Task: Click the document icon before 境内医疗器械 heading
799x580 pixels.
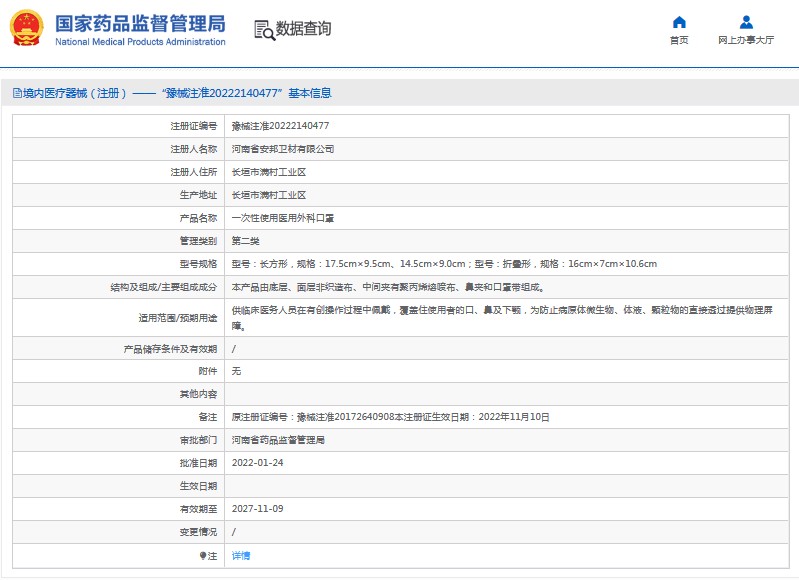Action: 16,93
